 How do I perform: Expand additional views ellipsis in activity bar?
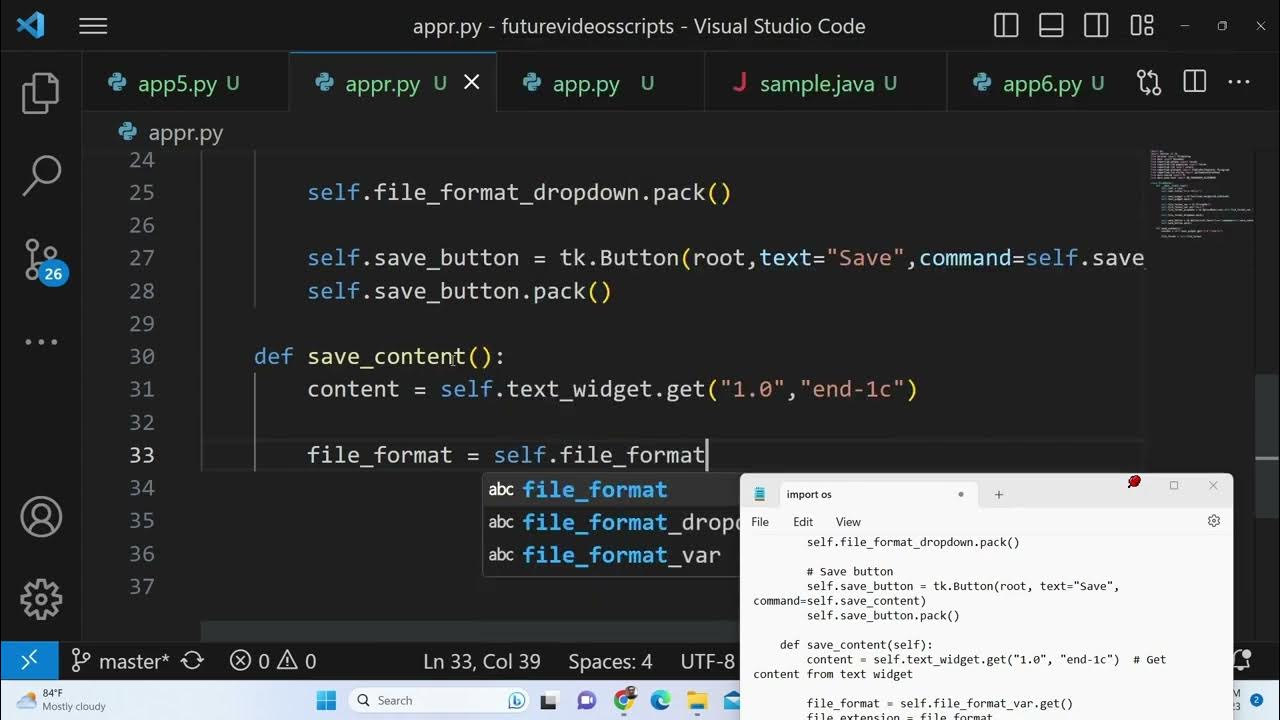pos(41,342)
